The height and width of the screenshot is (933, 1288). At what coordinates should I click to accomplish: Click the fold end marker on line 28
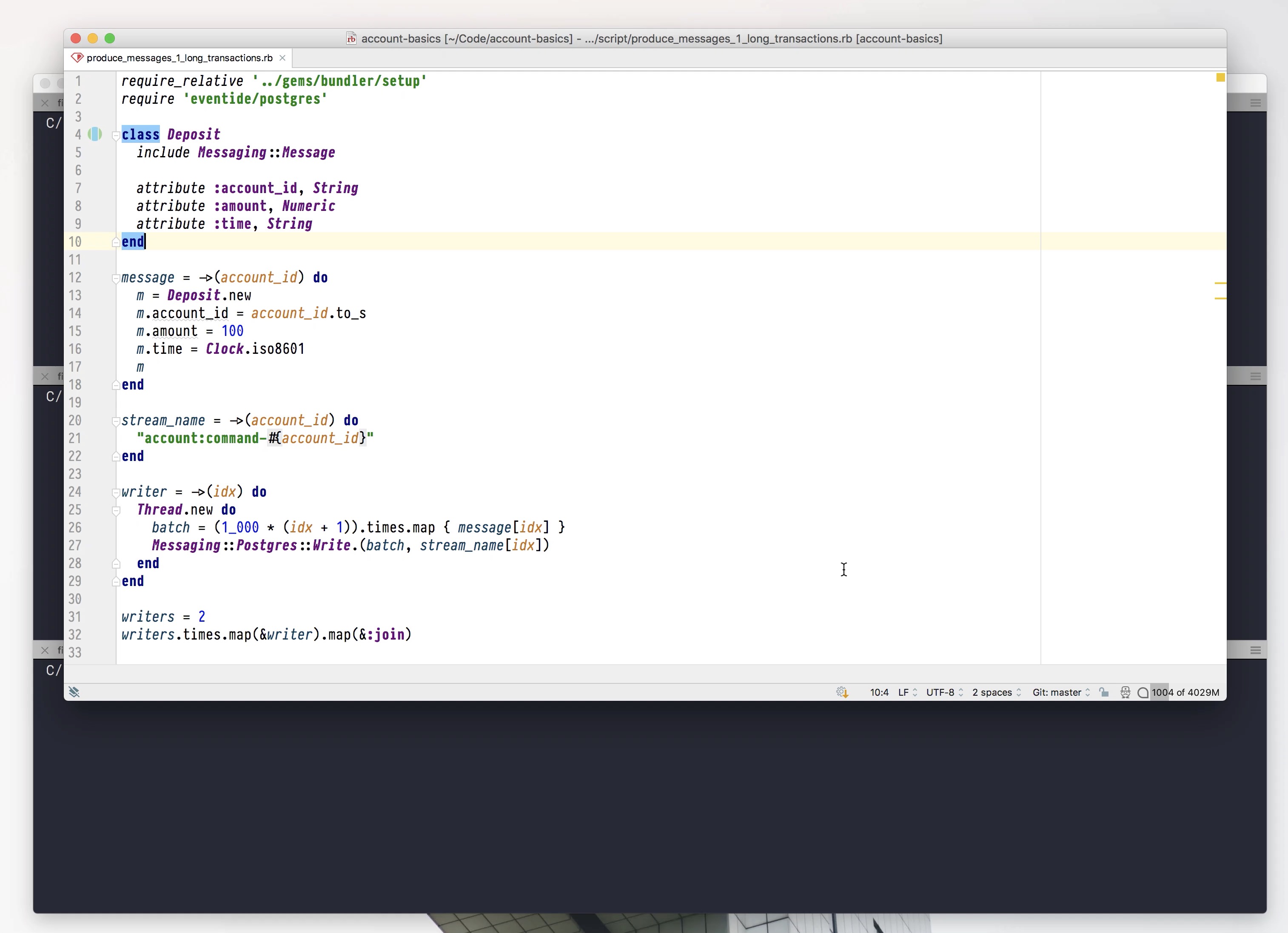(x=116, y=564)
